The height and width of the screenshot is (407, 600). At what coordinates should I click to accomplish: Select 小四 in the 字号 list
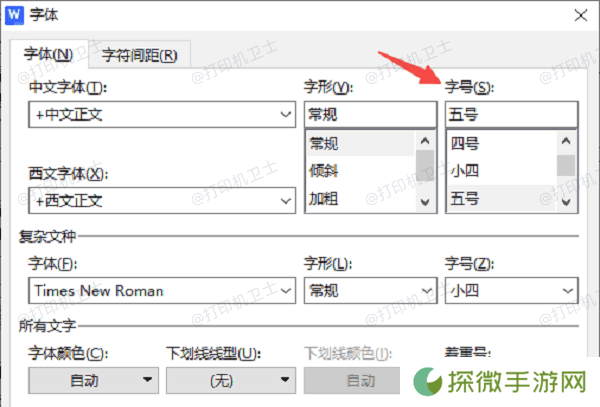click(x=502, y=171)
